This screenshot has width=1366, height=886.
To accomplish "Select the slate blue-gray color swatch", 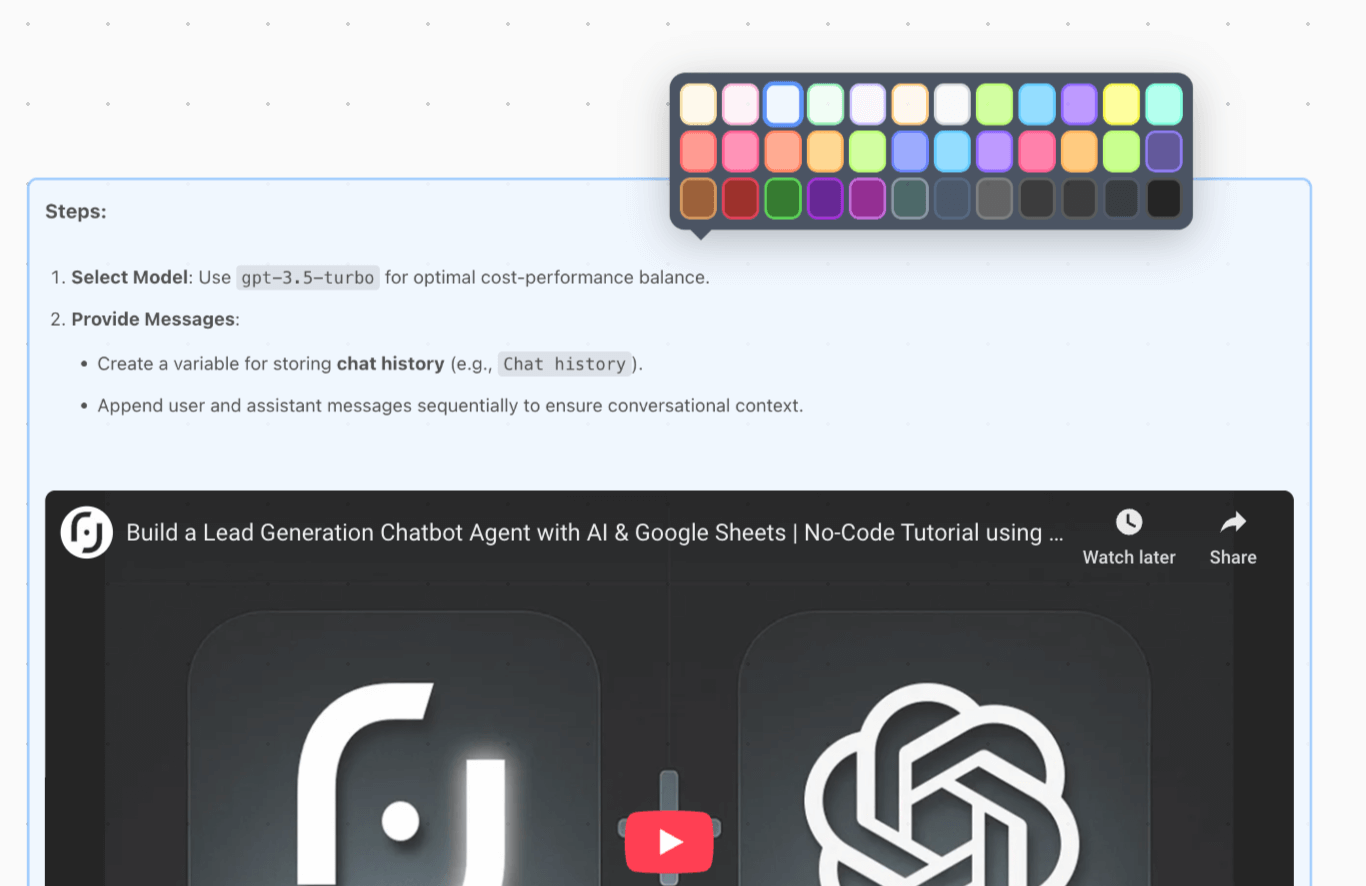I will pos(952,198).
